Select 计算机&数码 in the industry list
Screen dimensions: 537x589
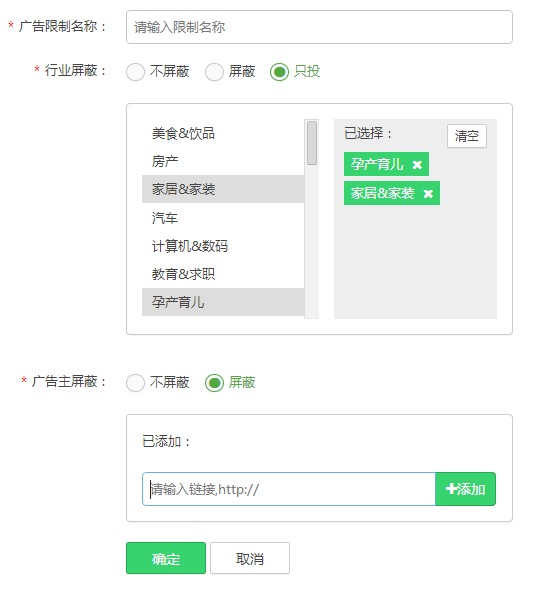(x=223, y=246)
